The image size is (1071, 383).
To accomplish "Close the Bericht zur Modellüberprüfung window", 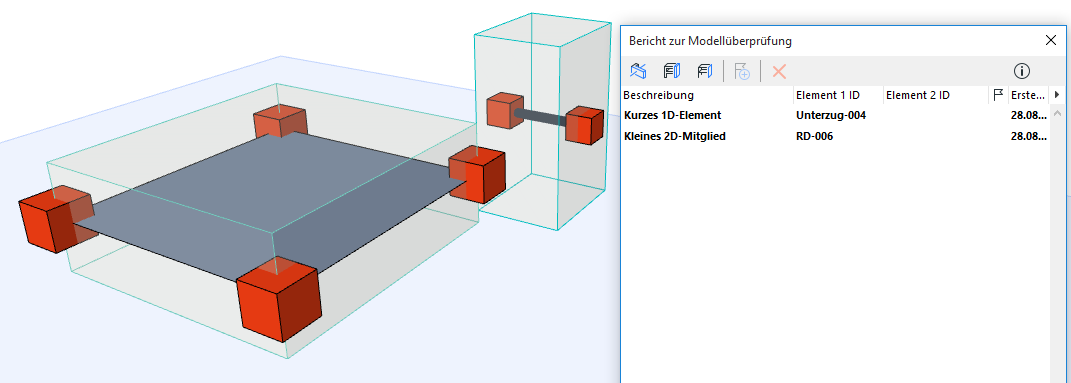I will (1051, 40).
